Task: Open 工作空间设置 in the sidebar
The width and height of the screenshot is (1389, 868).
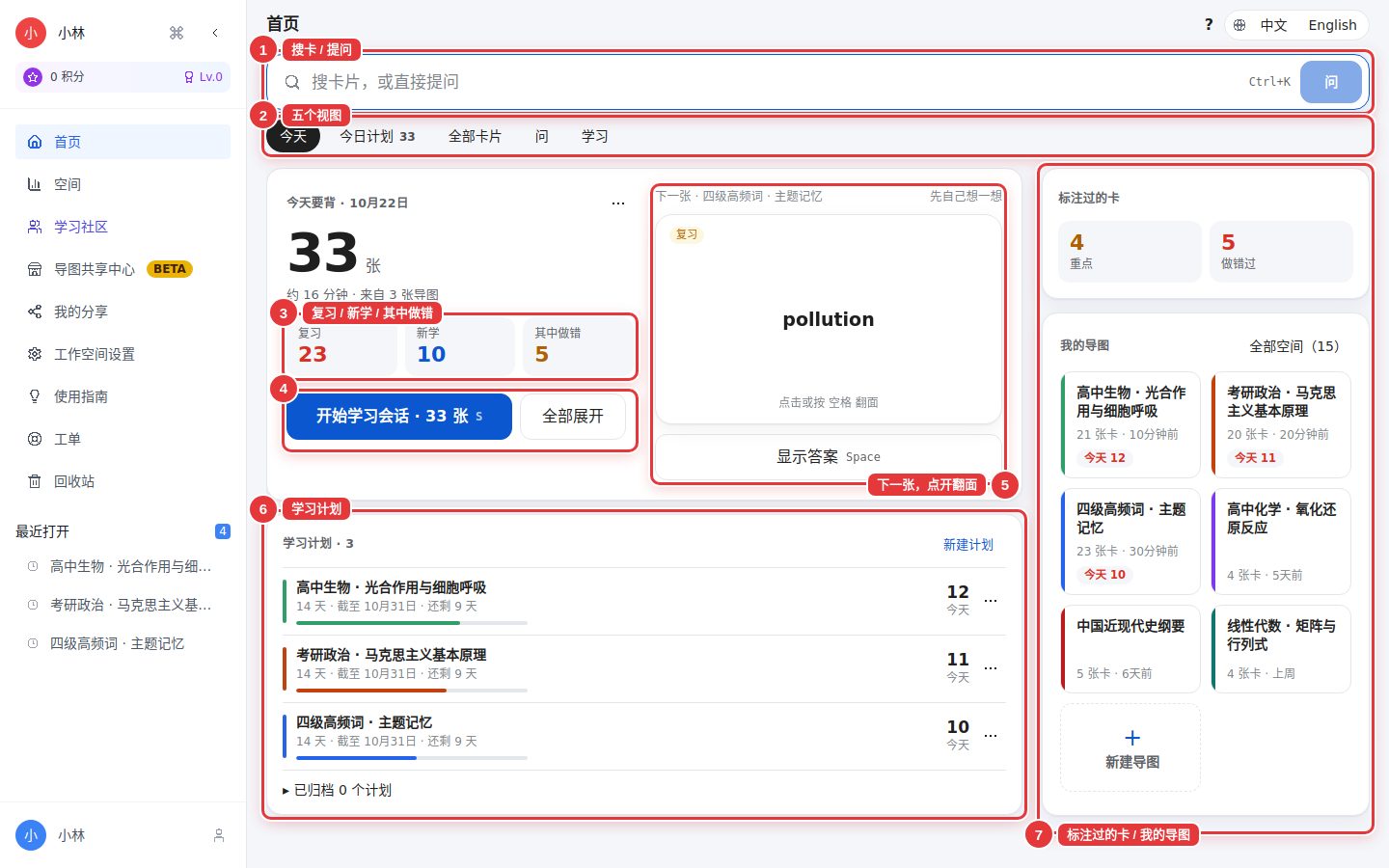Action: click(x=123, y=354)
